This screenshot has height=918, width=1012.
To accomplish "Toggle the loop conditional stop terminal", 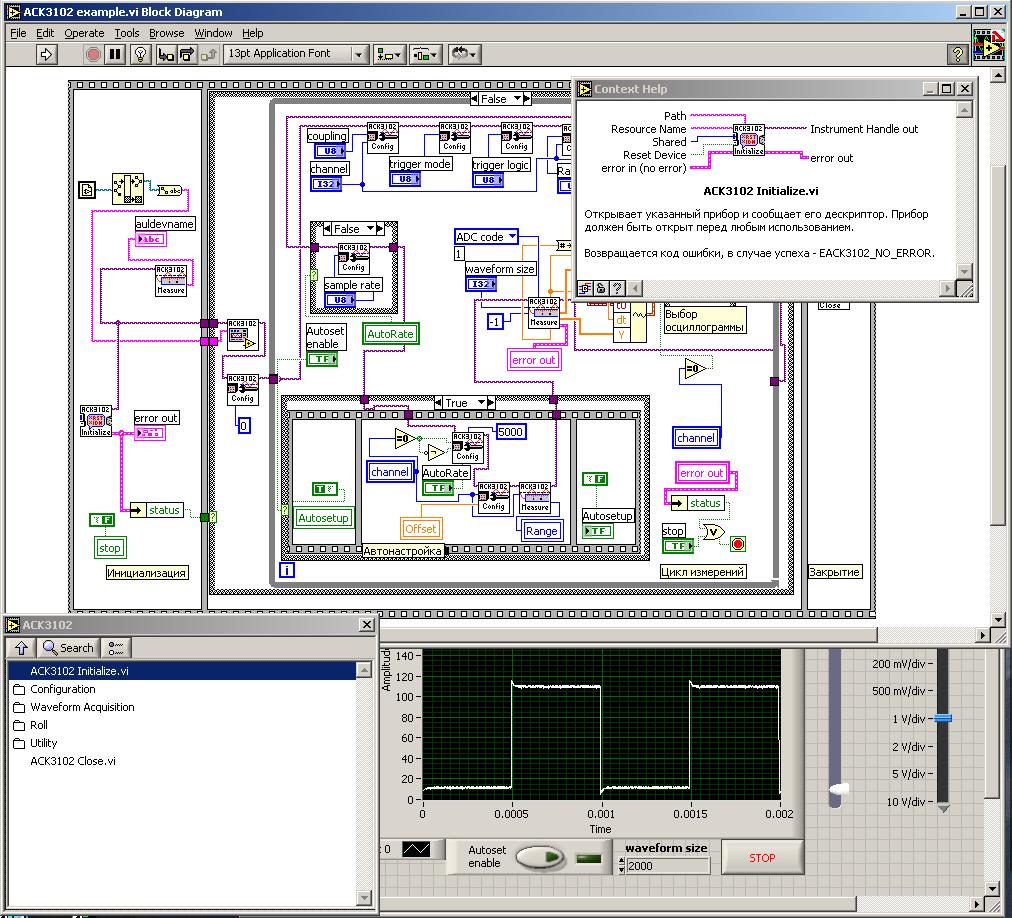I will [738, 544].
